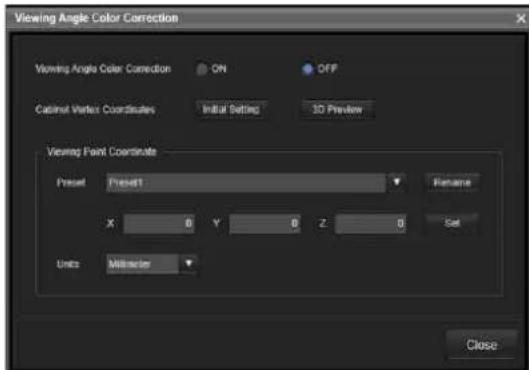
Task: Dismiss dialog with the title bar X
Action: (521, 18)
